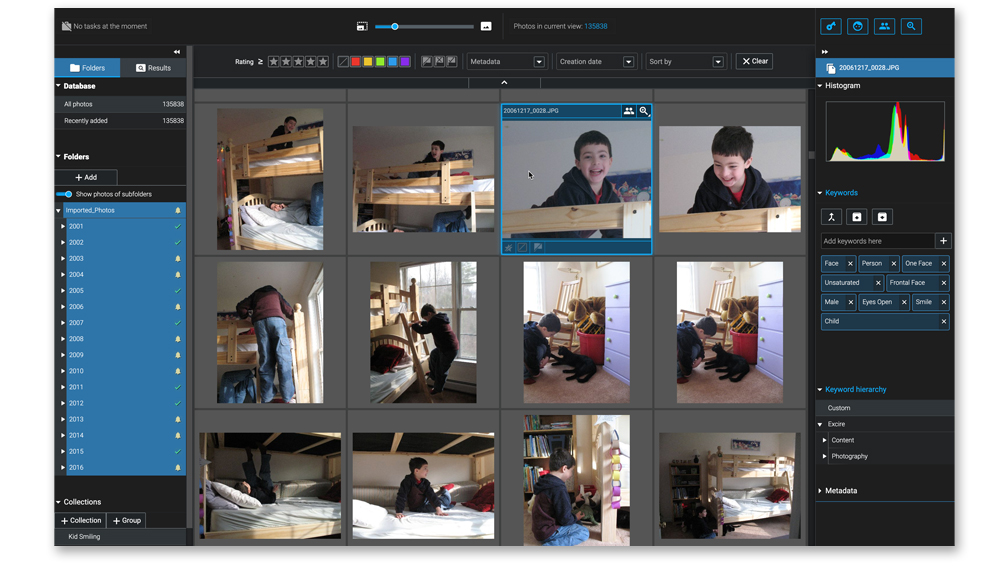Remove the Smile keyword tag
1008x567 pixels.
coord(944,302)
